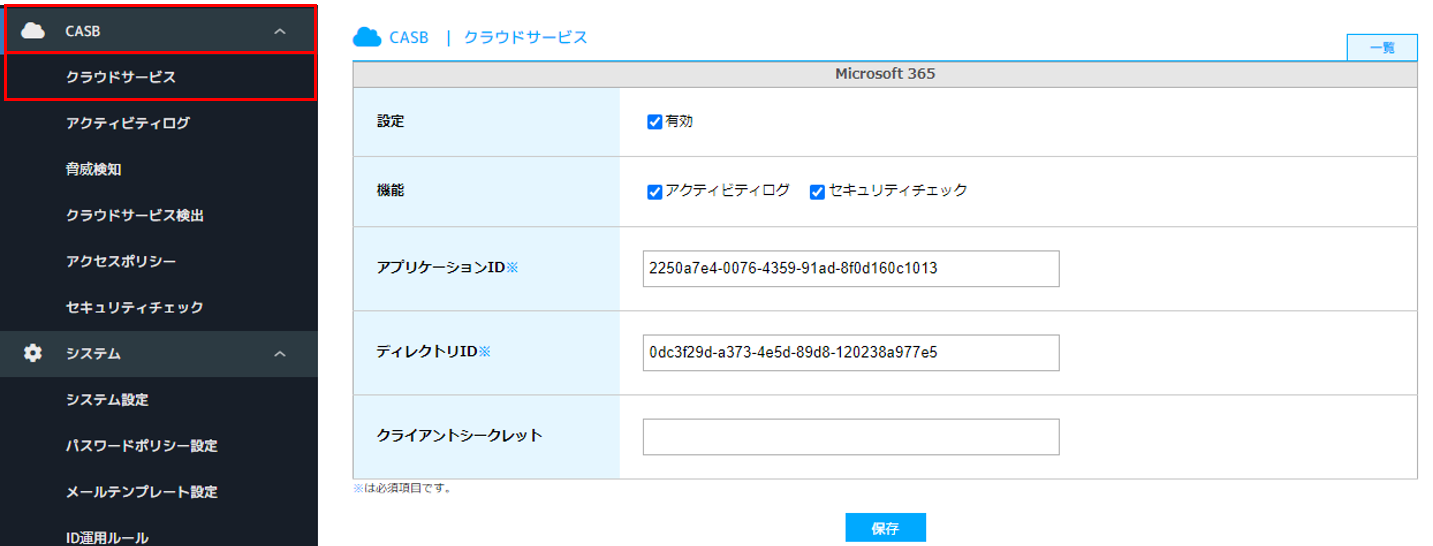Select ID運用ルール in the sidebar
1433x546 pixels.
pos(107,537)
